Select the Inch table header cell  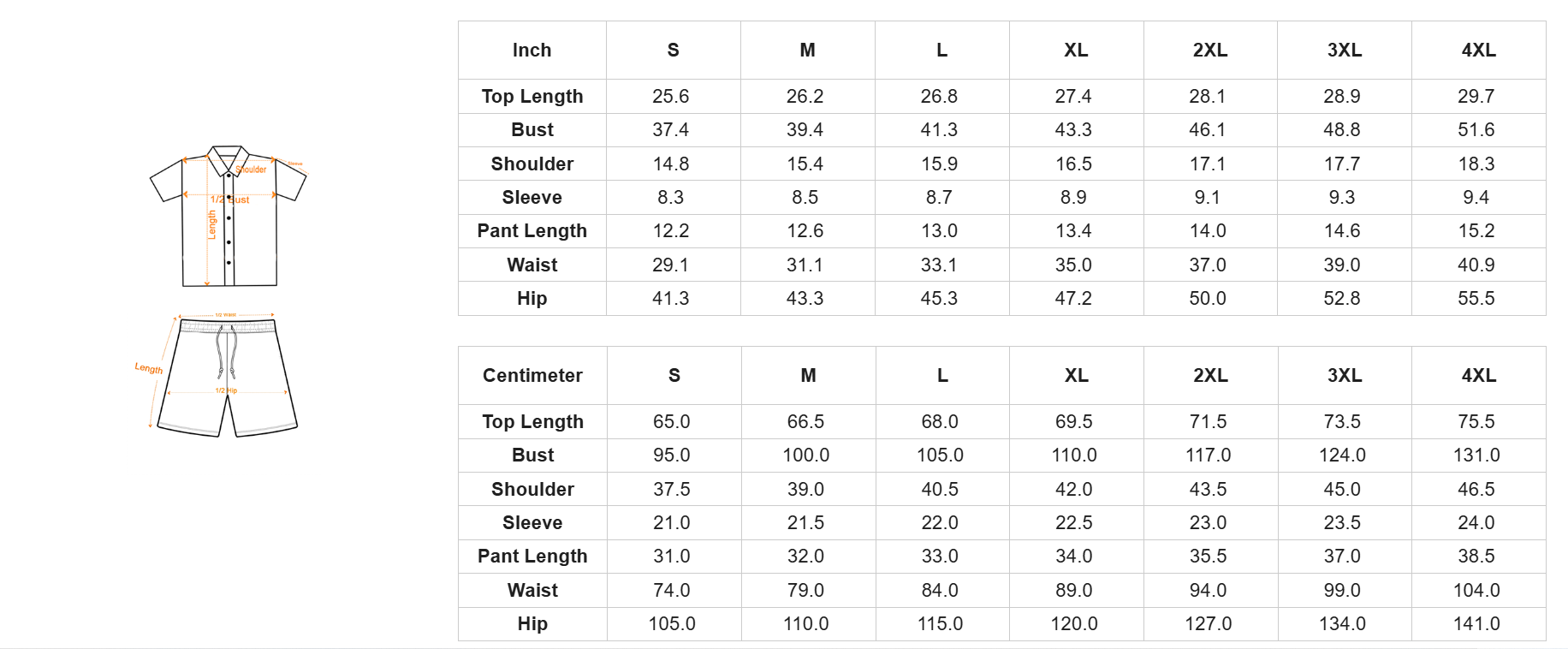point(532,51)
